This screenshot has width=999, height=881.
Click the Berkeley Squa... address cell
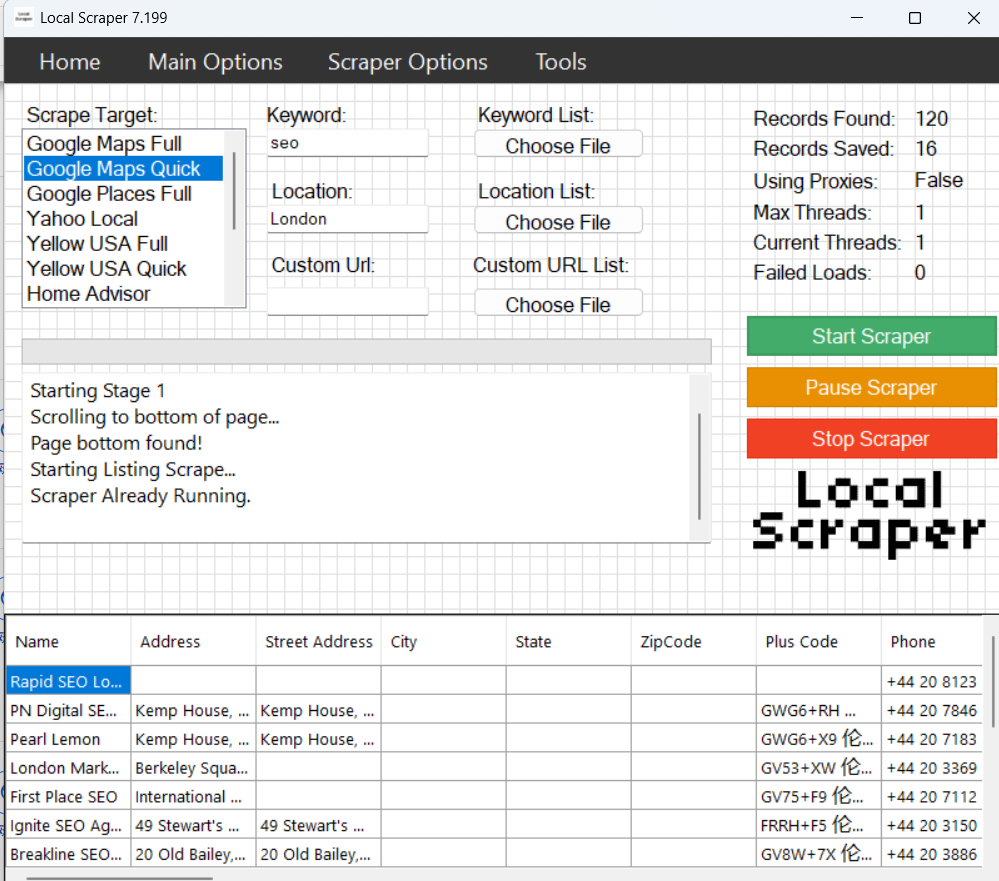point(193,767)
